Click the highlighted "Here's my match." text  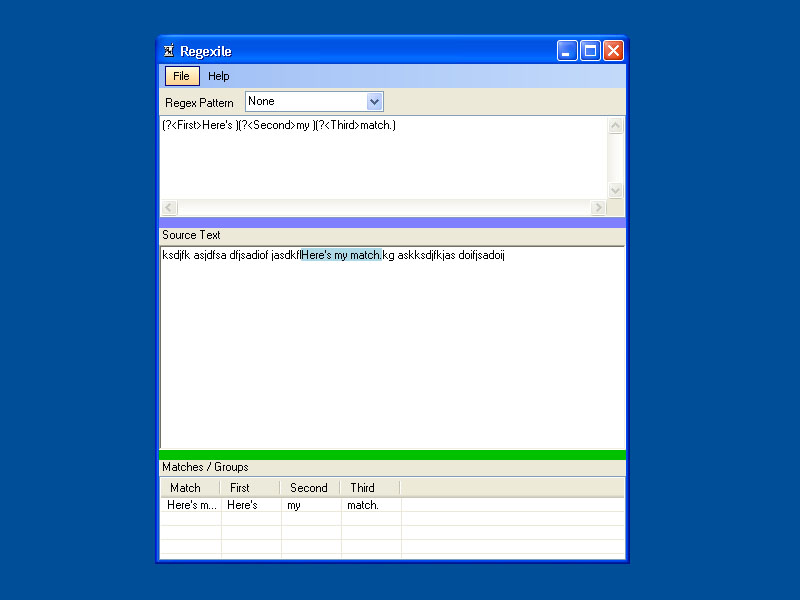pos(341,255)
